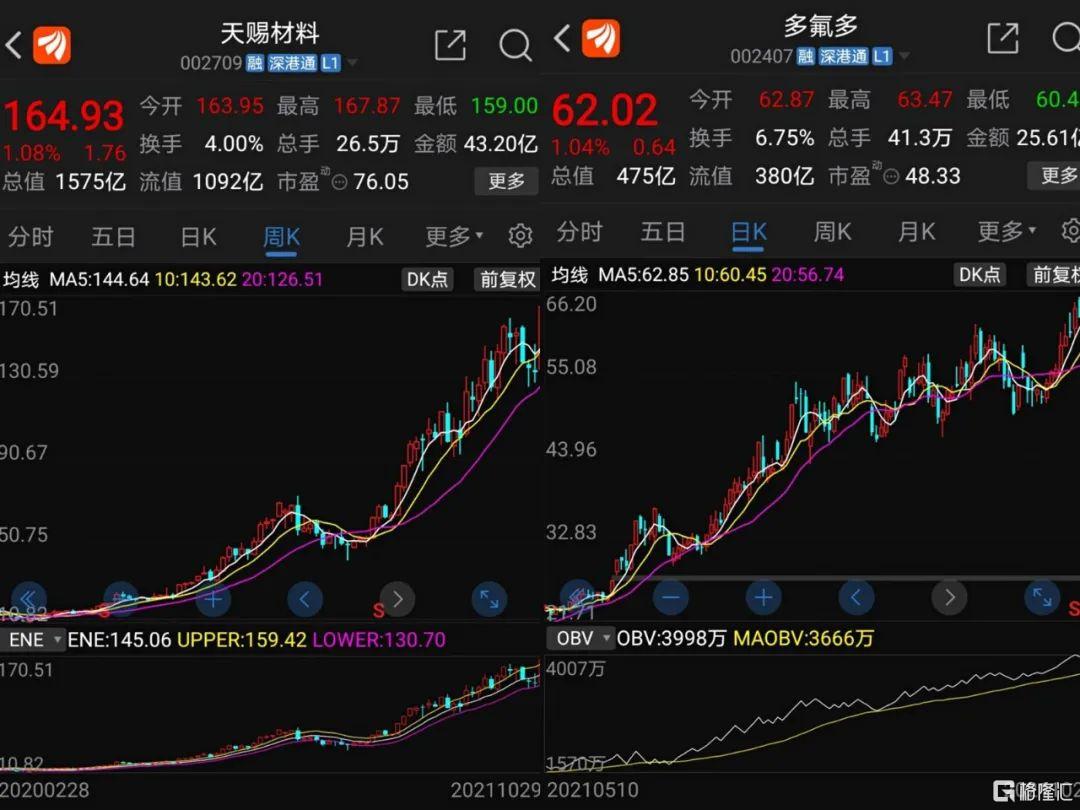Viewport: 1080px width, 810px height.
Task: Switch 前复权 price adjustment on 天赐材料
Action: pos(507,279)
